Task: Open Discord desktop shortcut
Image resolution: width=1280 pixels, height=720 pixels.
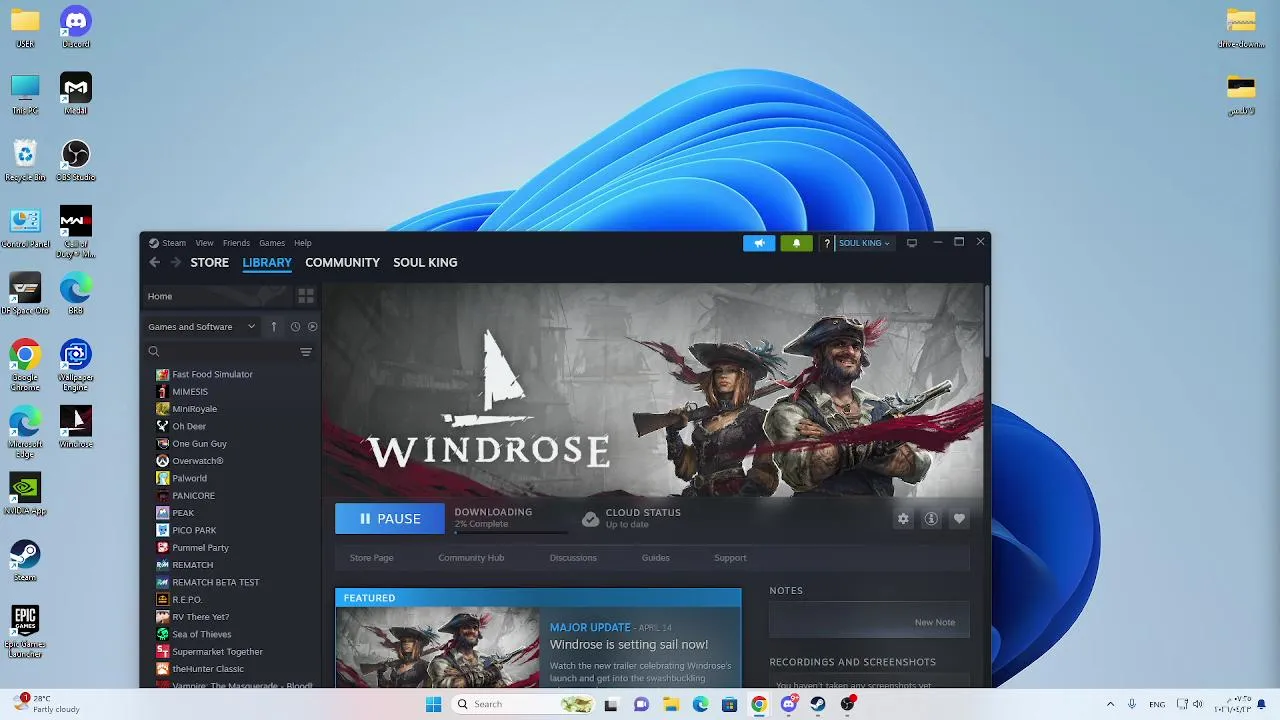Action: coord(76,27)
